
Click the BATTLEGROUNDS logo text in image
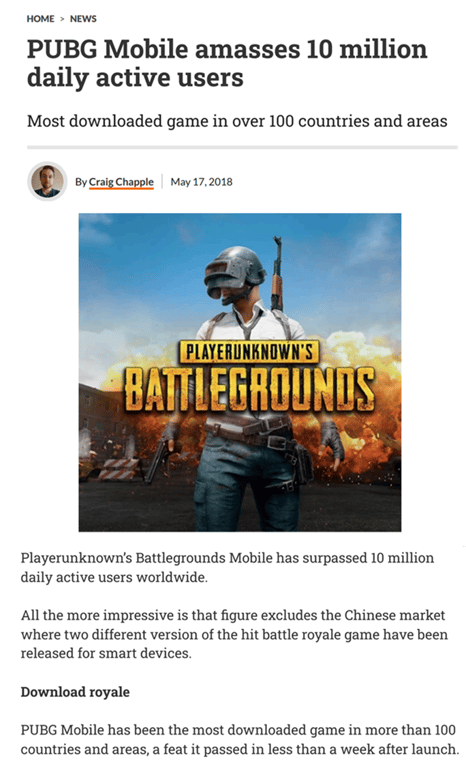click(249, 390)
